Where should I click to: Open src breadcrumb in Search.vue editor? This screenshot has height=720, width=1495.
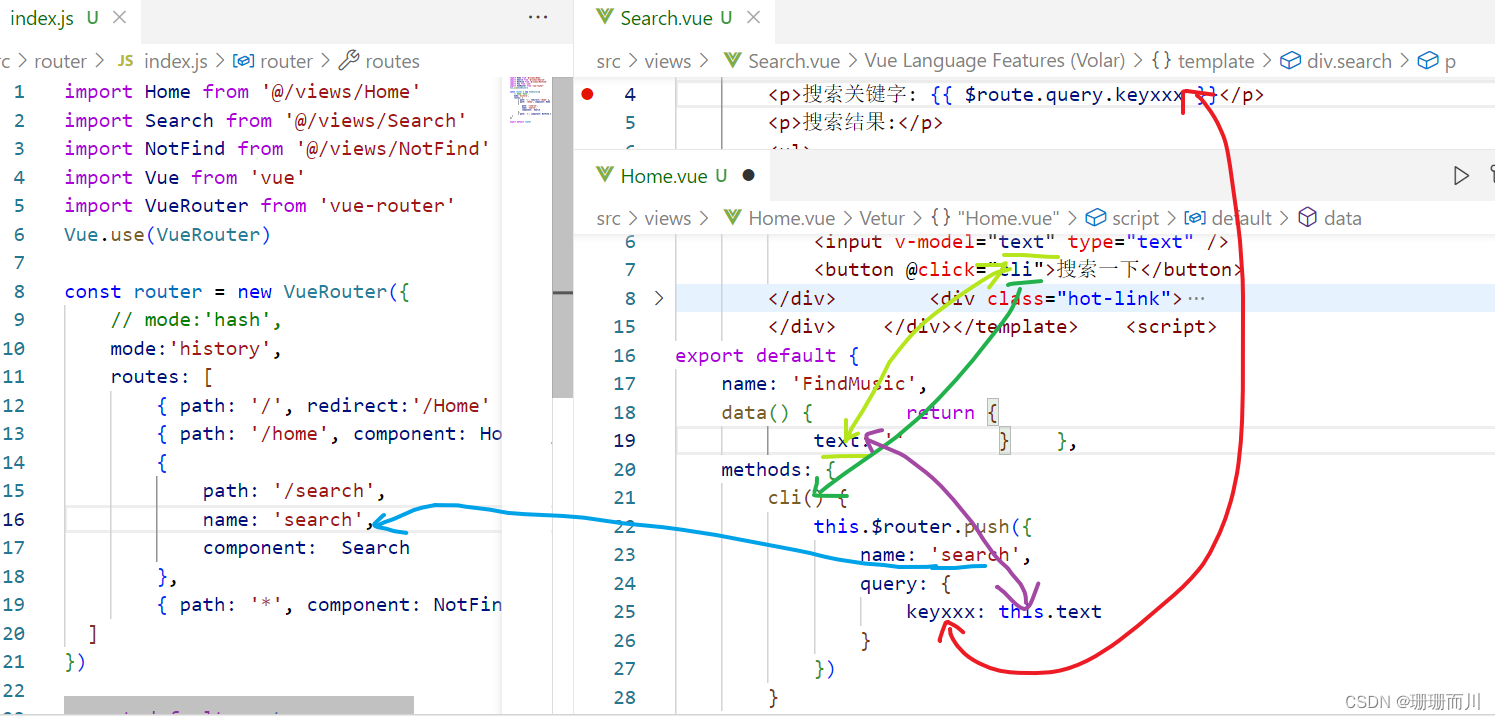pyautogui.click(x=609, y=61)
